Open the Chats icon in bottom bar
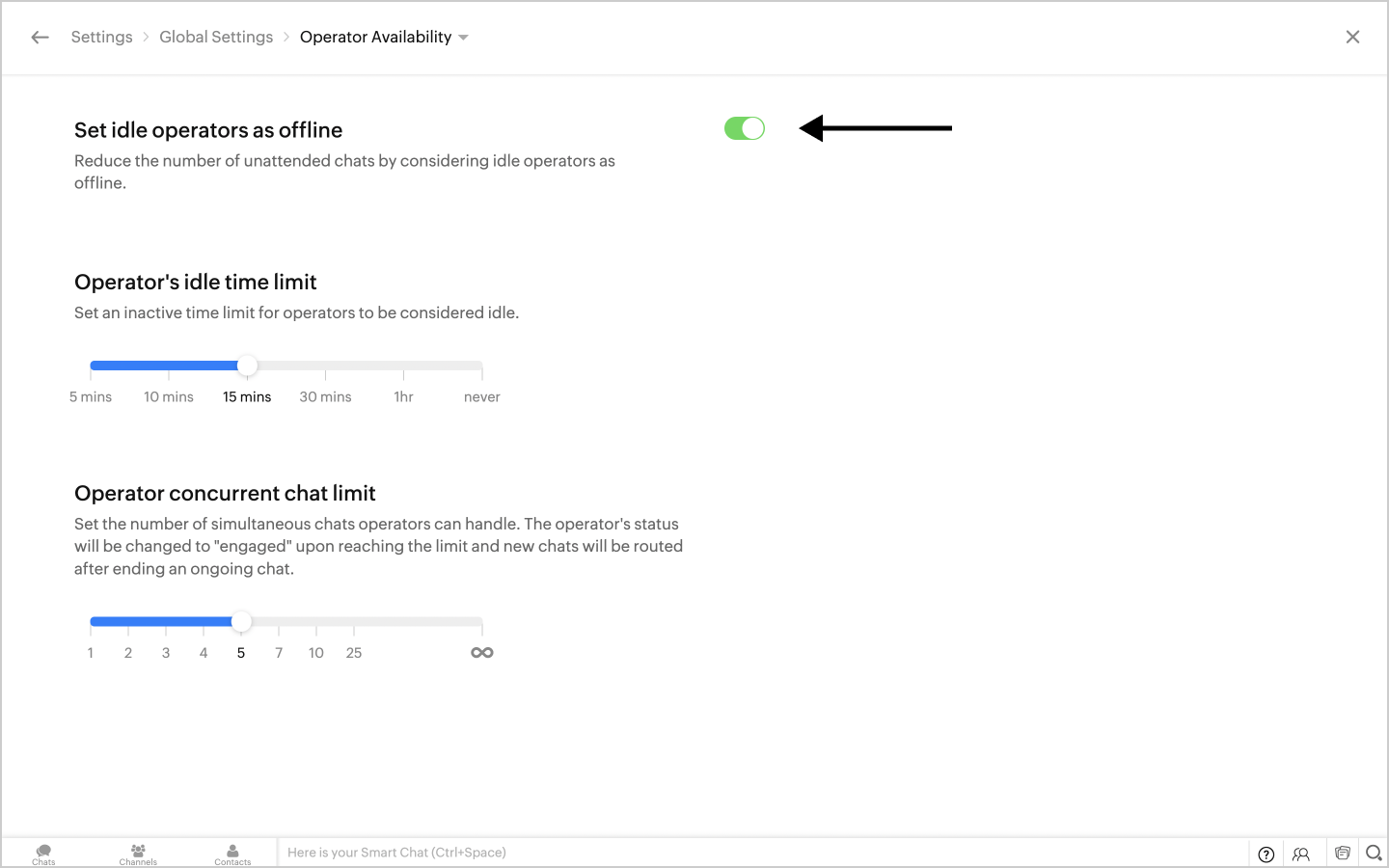This screenshot has width=1389, height=868. tap(43, 854)
